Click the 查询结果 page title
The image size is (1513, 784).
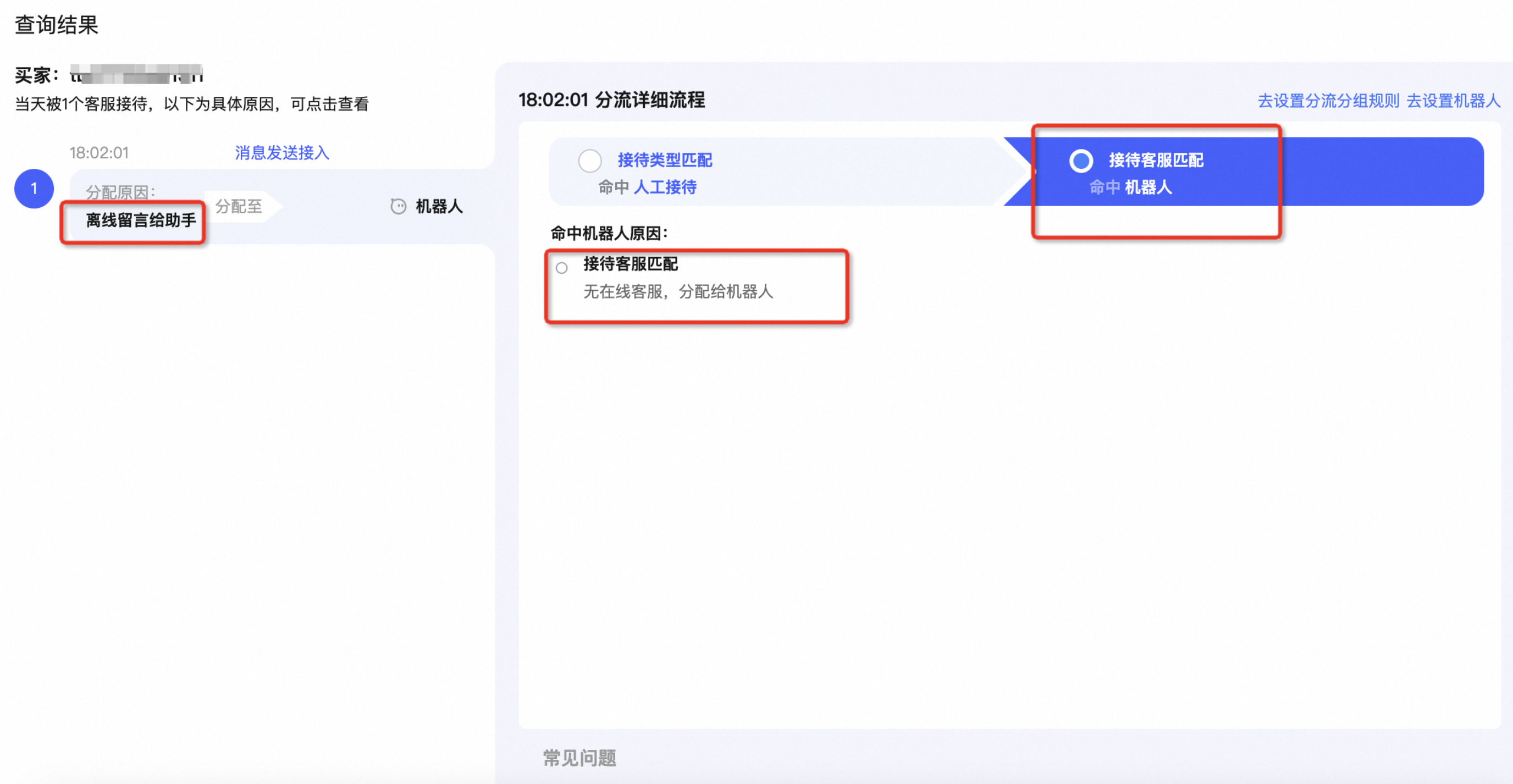(57, 25)
